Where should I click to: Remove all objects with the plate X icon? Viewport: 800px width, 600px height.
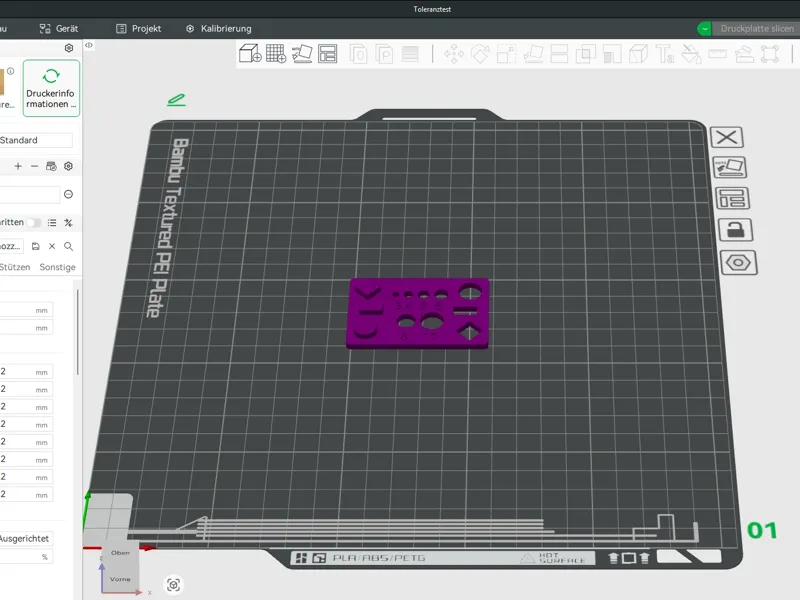pos(727,137)
